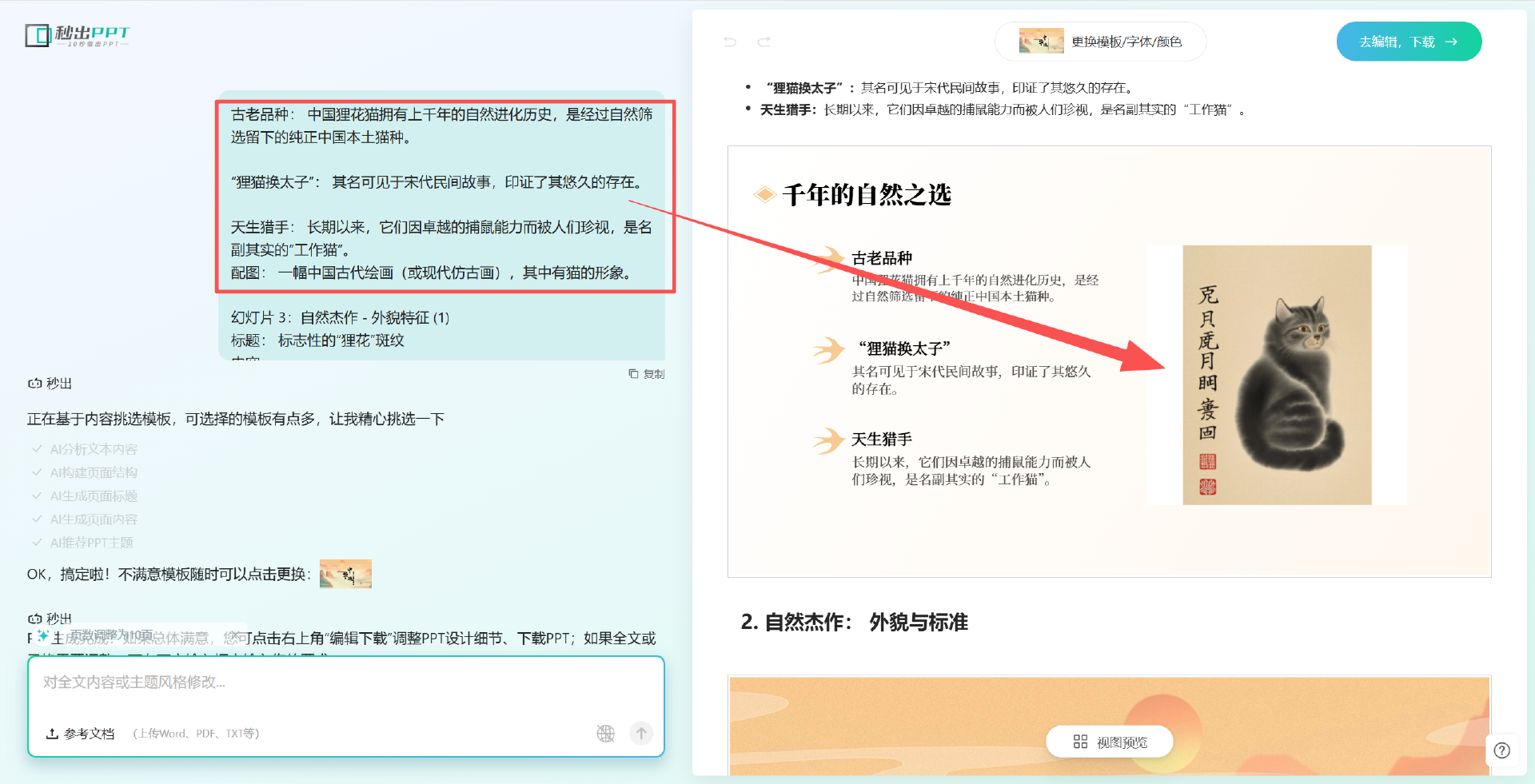Click the bird icon beside 天生猎手
The image size is (1535, 784).
coord(829,440)
